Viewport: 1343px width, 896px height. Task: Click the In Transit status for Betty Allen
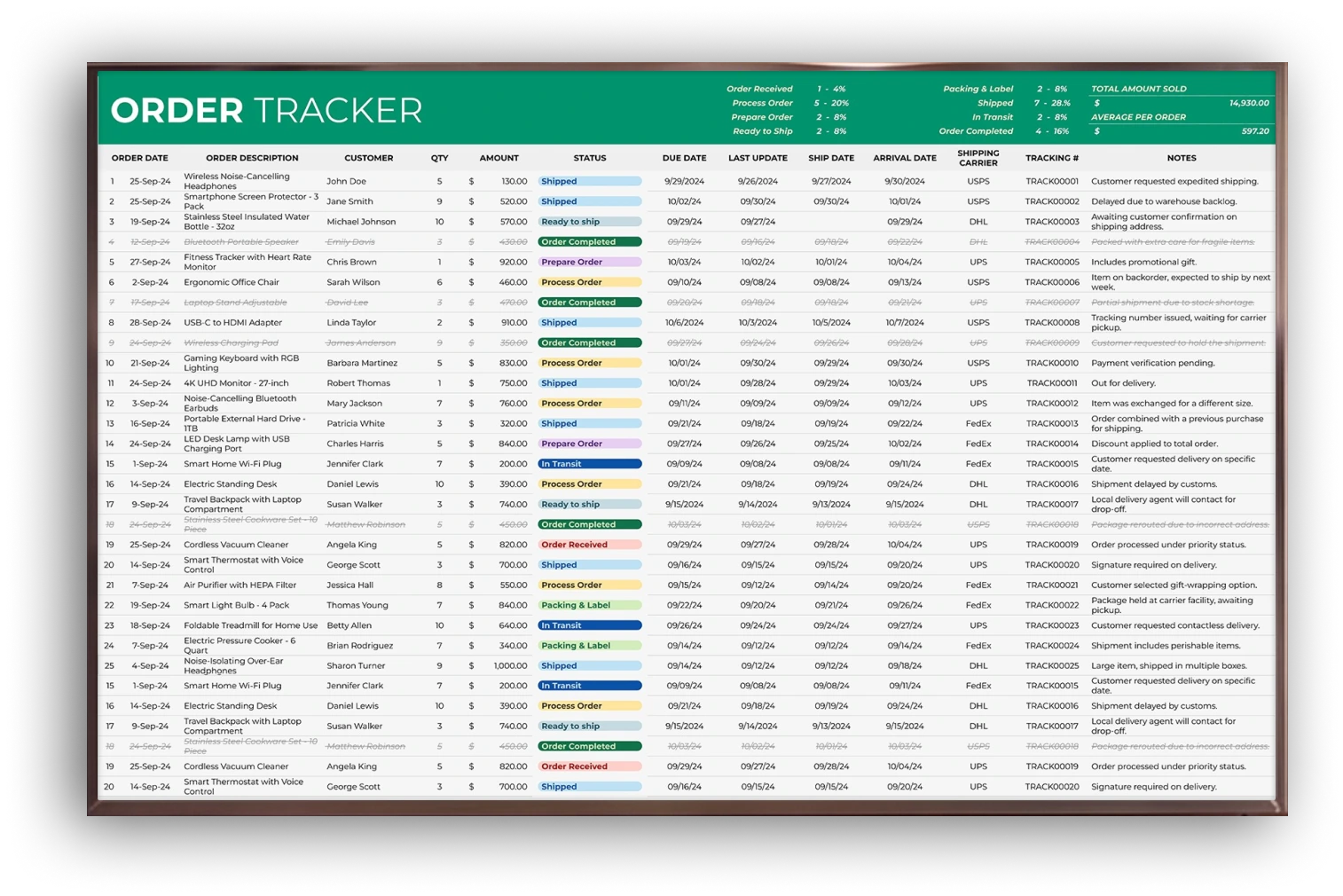tap(590, 625)
